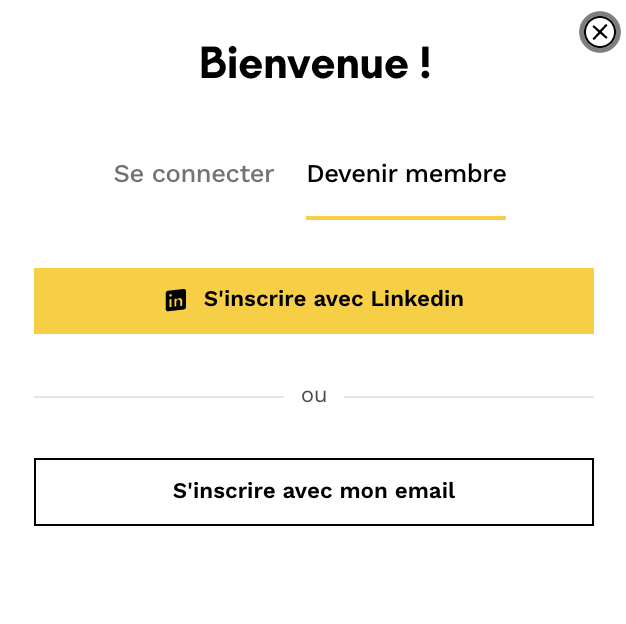Dismiss the welcome popup using the circled X
Image resolution: width=626 pixels, height=624 pixels.
point(599,32)
